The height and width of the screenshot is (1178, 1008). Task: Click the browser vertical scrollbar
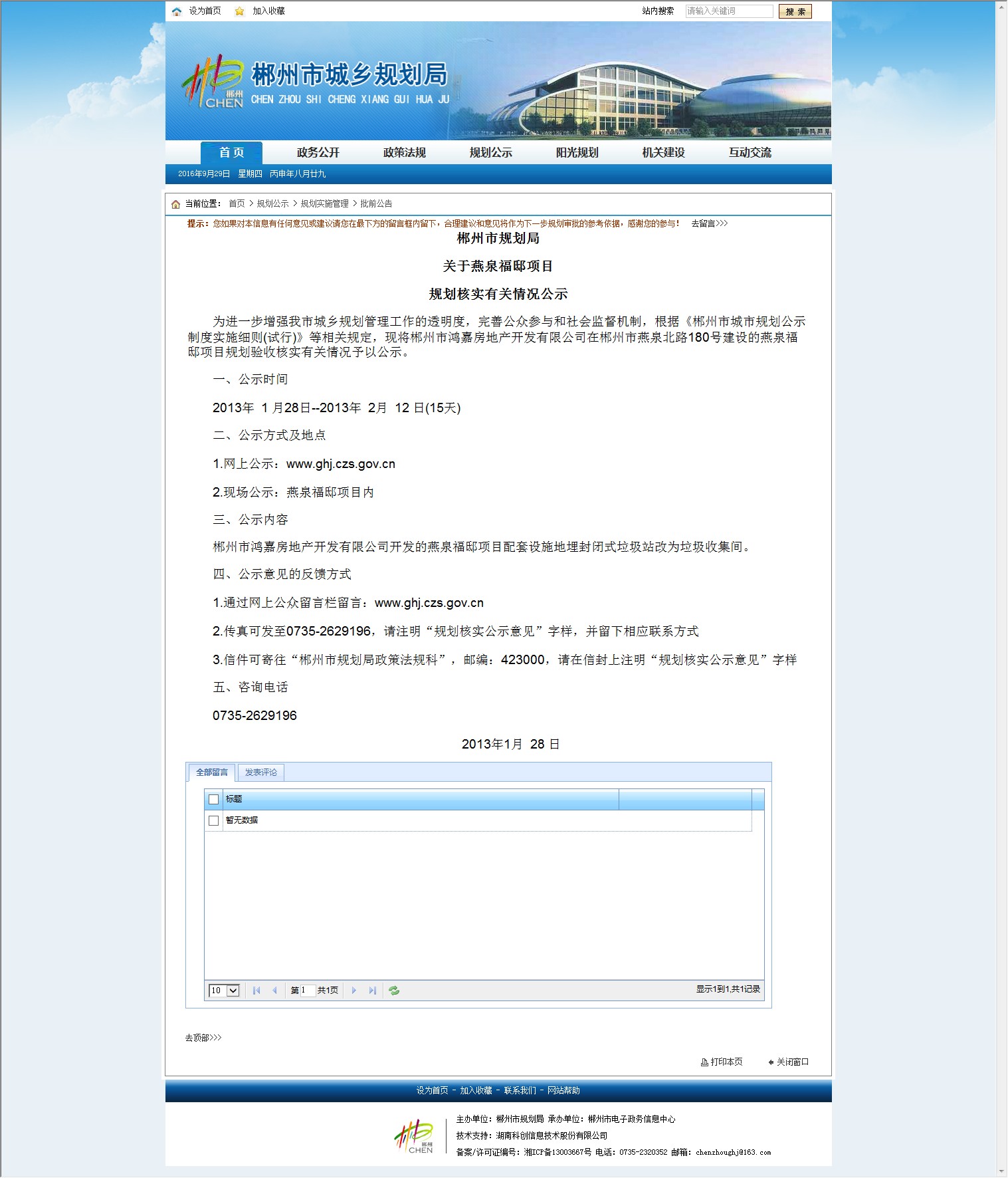(1001, 589)
